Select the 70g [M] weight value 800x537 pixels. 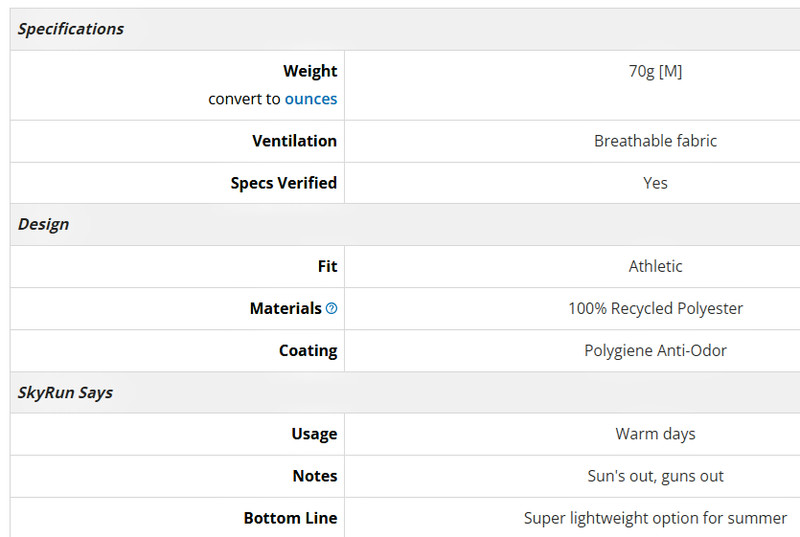coord(655,71)
